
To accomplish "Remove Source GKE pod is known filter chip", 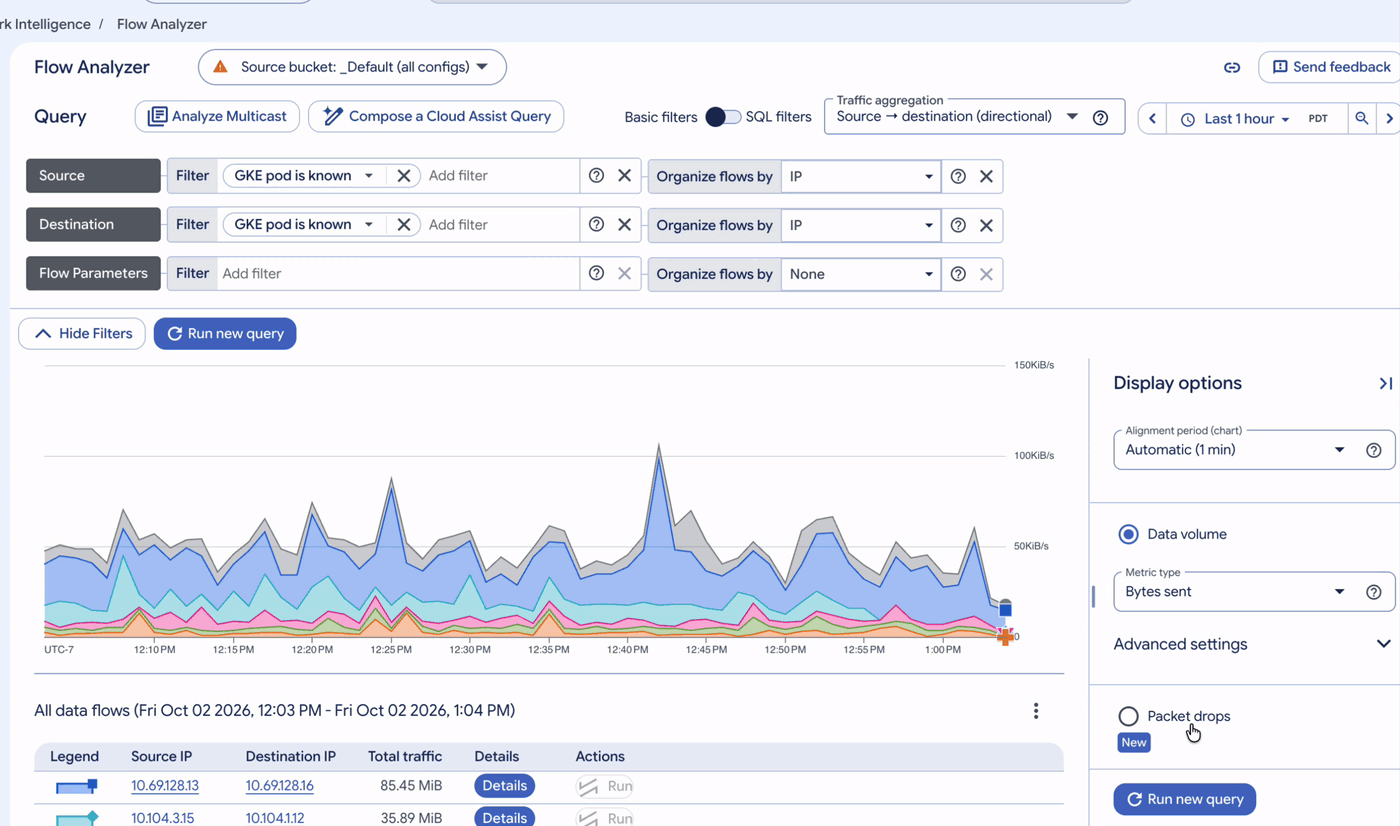I will click(x=404, y=176).
